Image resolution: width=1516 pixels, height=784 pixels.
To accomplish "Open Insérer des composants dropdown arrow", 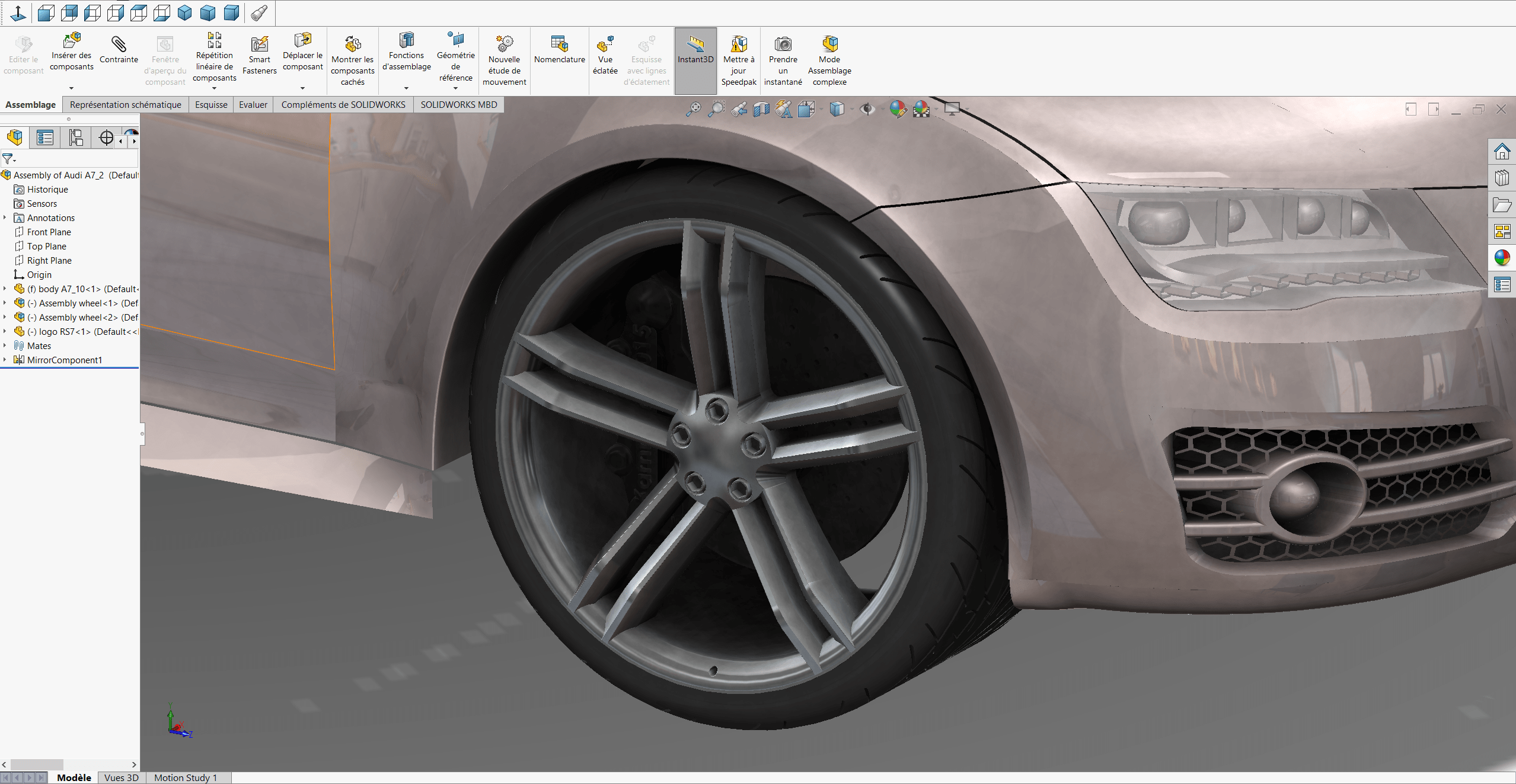I will coord(71,88).
